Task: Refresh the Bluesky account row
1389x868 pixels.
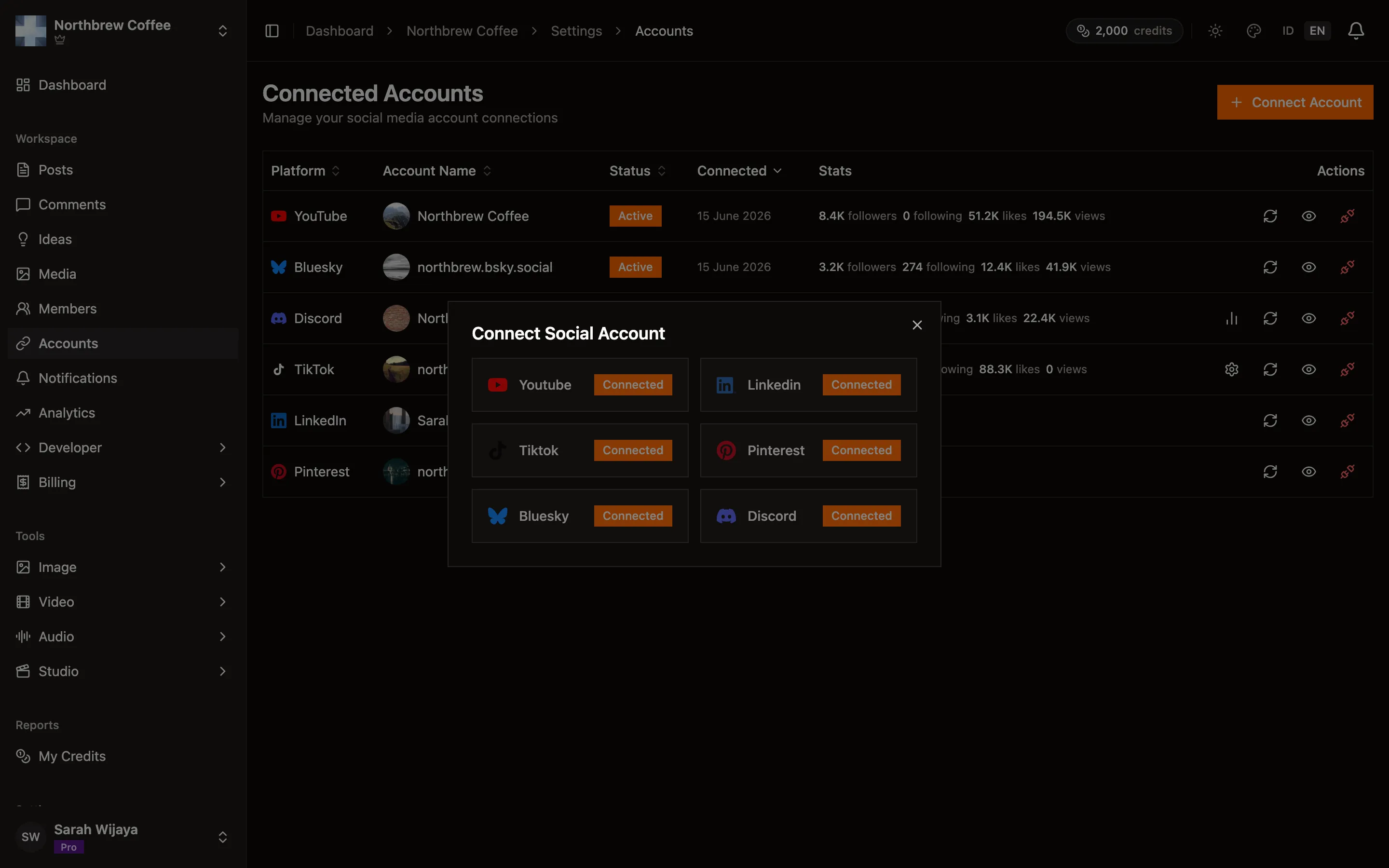Action: pos(1270,267)
